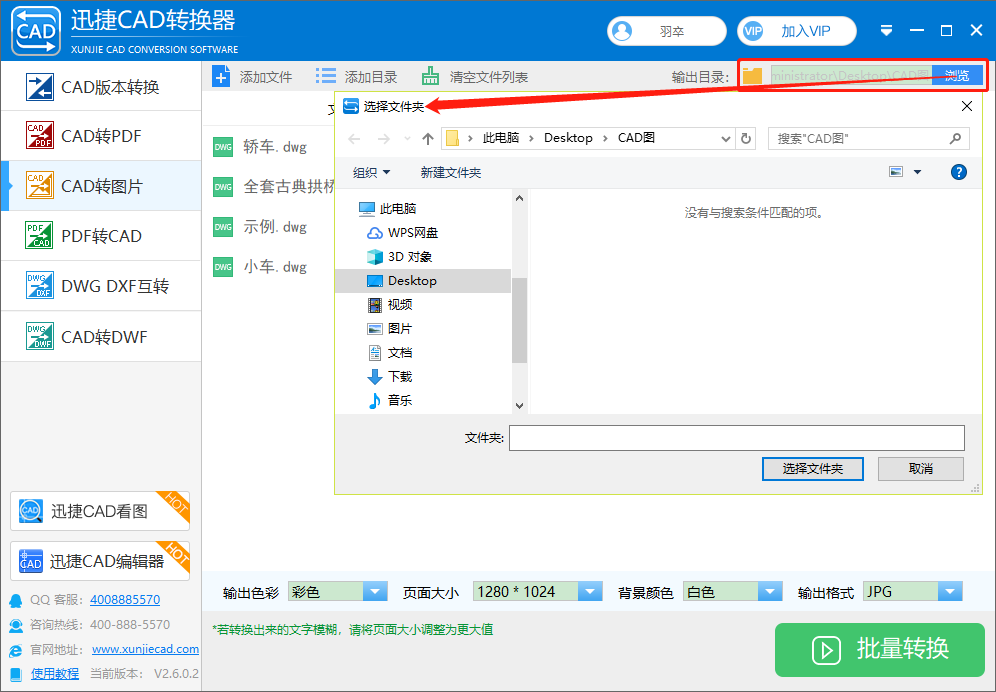The width and height of the screenshot is (996, 692).
Task: Open 迅捷CAD编辑器 promo button
Action: [x=100, y=561]
